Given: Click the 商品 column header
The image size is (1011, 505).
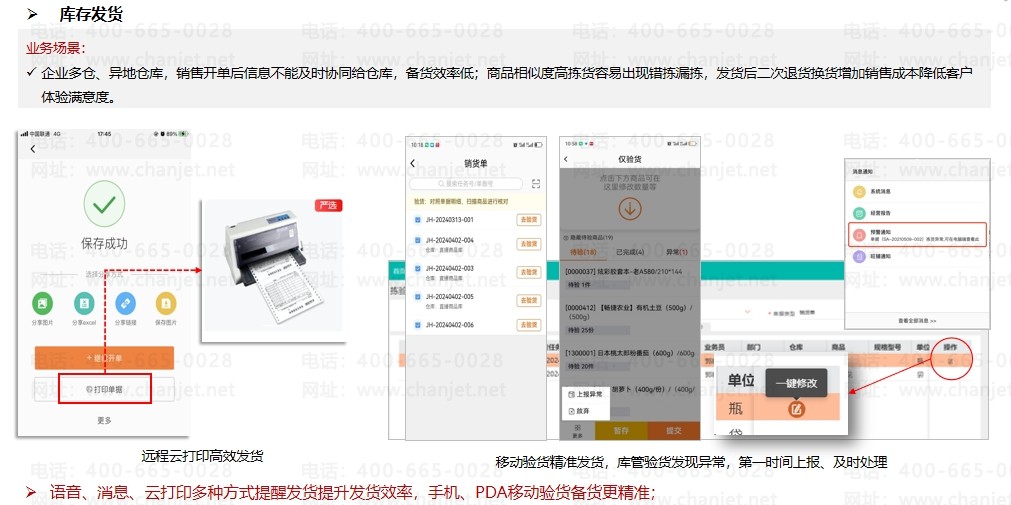Looking at the screenshot, I should point(838,347).
